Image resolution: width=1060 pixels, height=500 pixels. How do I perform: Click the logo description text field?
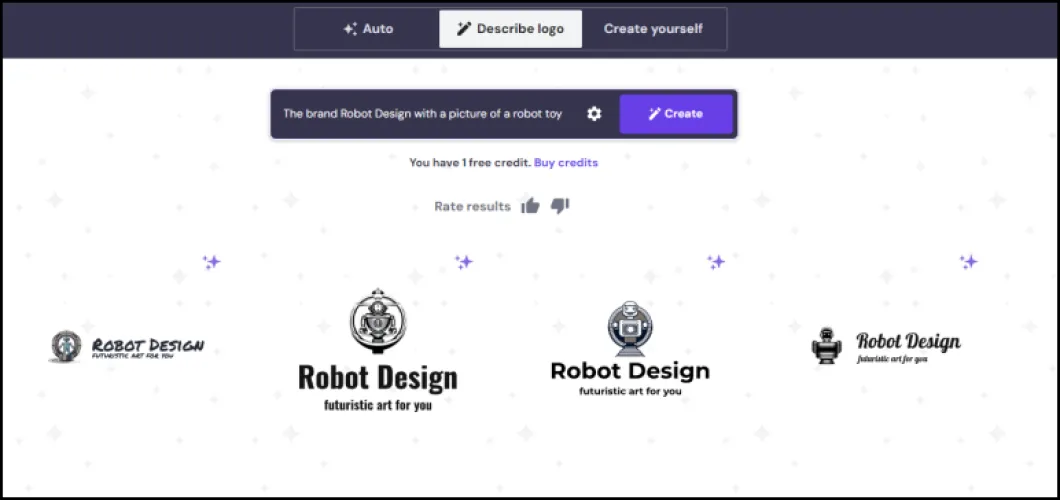tap(422, 114)
